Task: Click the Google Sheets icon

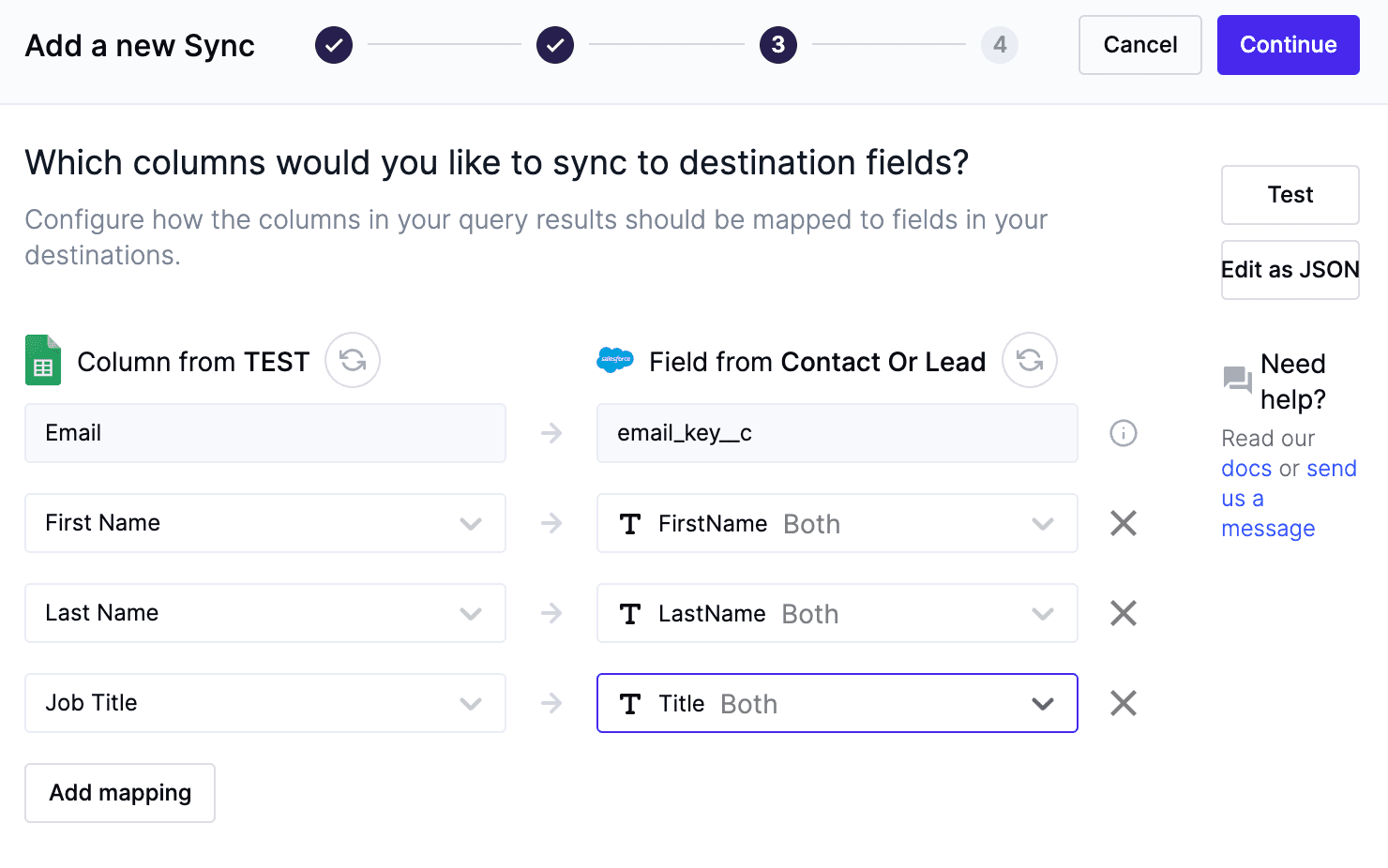Action: (x=43, y=361)
